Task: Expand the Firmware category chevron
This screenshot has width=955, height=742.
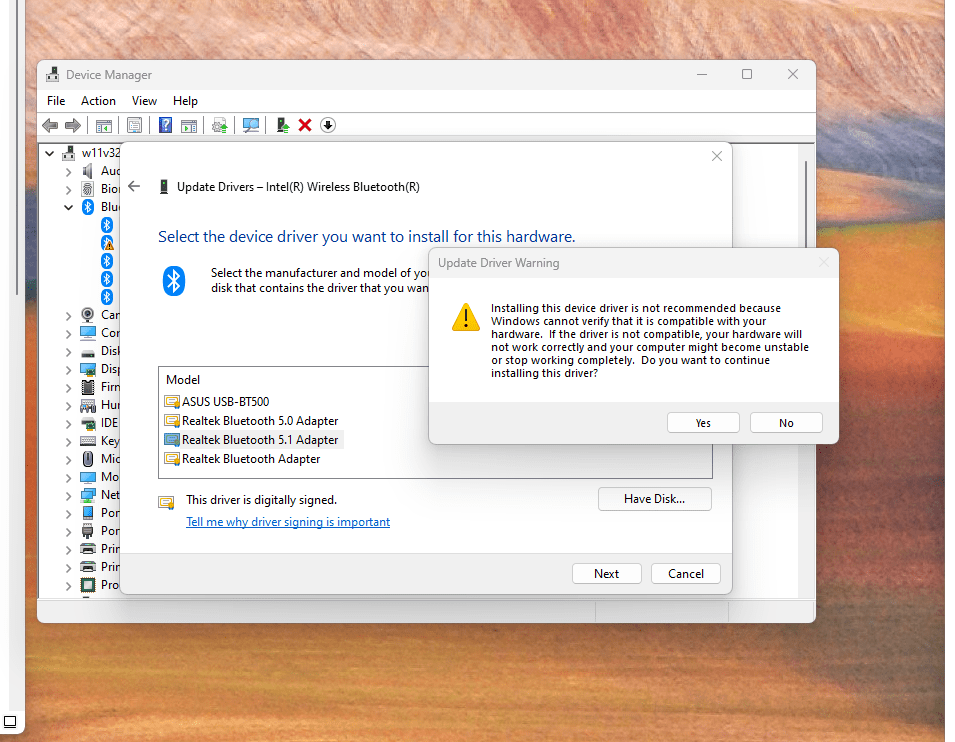Action: (x=68, y=387)
